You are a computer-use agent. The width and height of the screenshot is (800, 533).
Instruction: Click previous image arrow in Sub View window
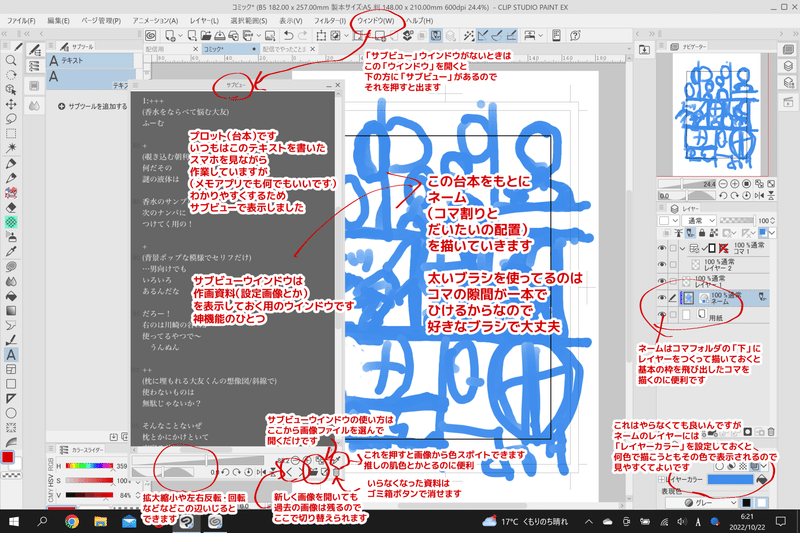coord(289,472)
